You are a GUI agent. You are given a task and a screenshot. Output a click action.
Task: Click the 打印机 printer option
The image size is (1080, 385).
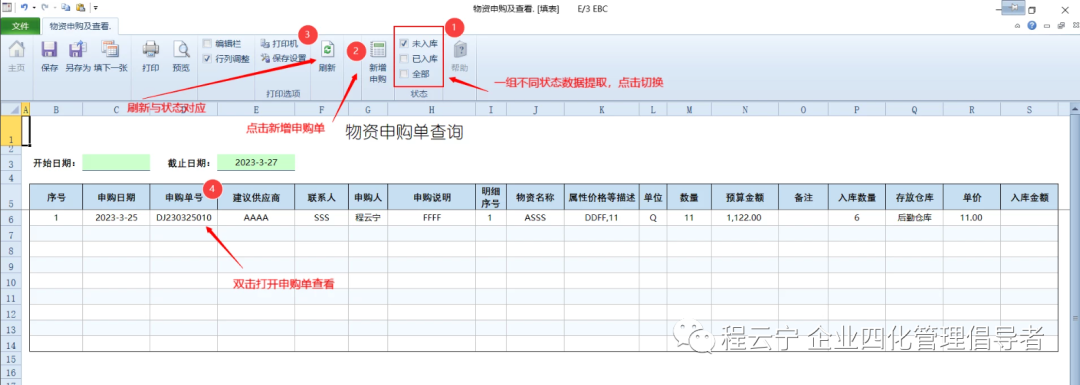pos(279,43)
